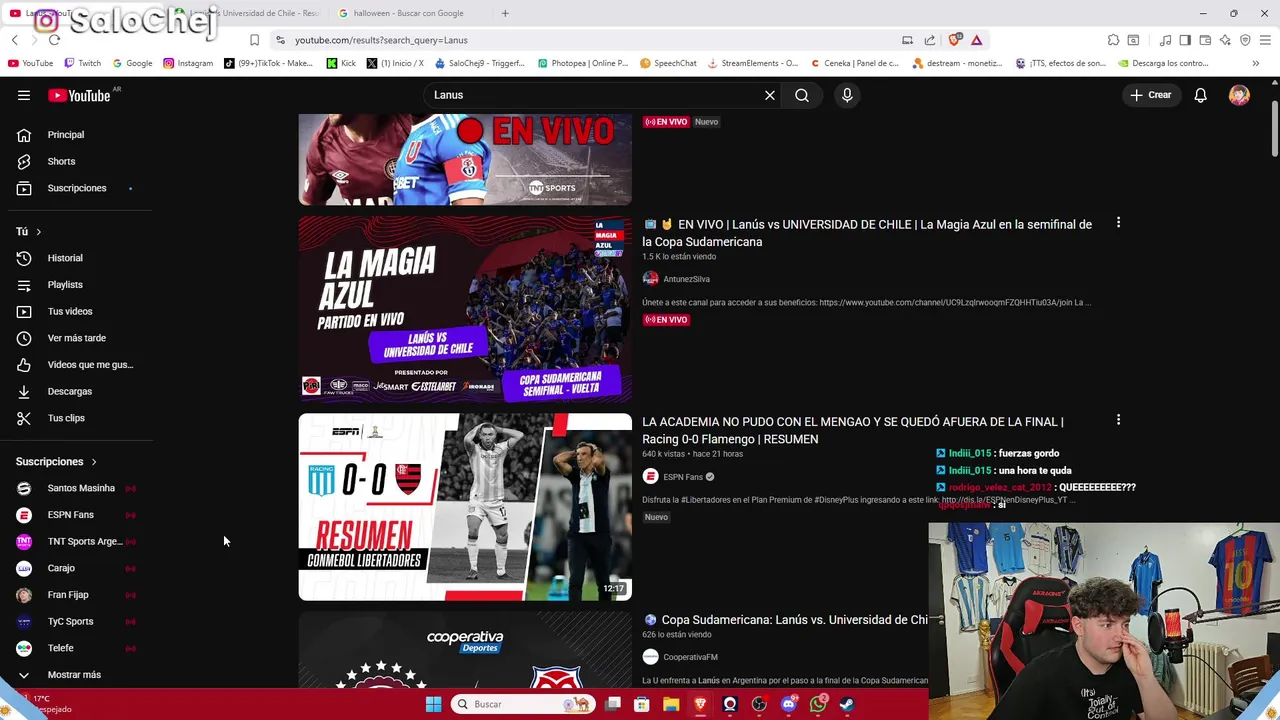Open the account avatar menu
Viewport: 1280px width, 720px height.
(1239, 95)
